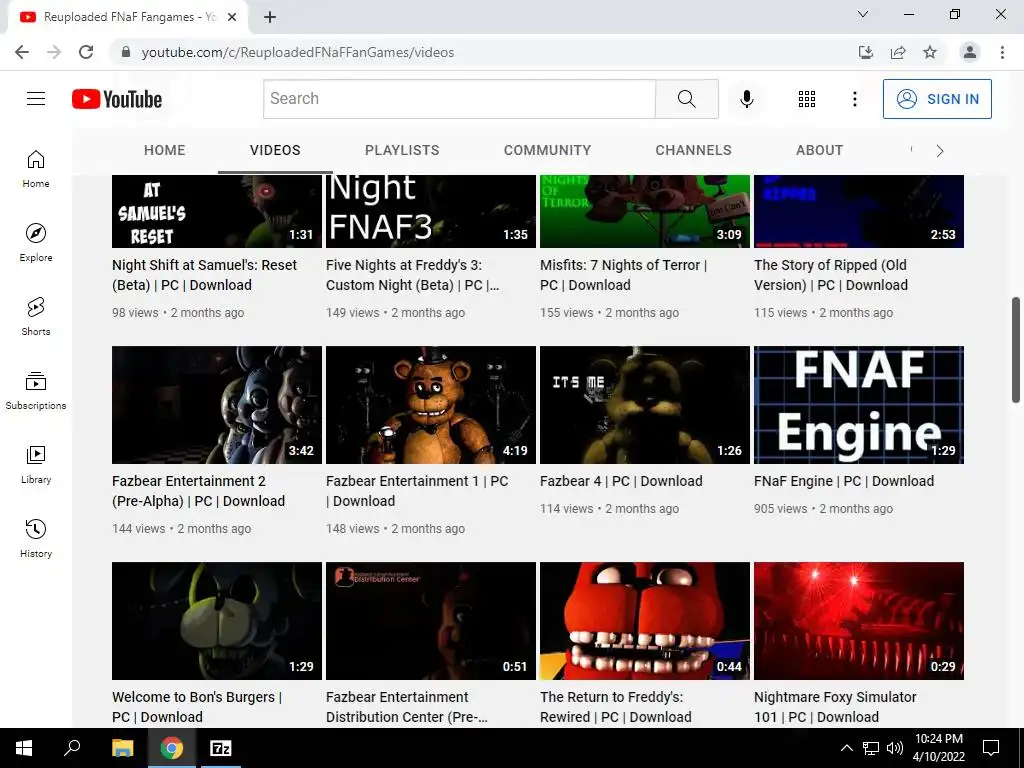The width and height of the screenshot is (1024, 768).
Task: Click the Nightmare Foxy Simulator thumbnail
Action: click(859, 621)
